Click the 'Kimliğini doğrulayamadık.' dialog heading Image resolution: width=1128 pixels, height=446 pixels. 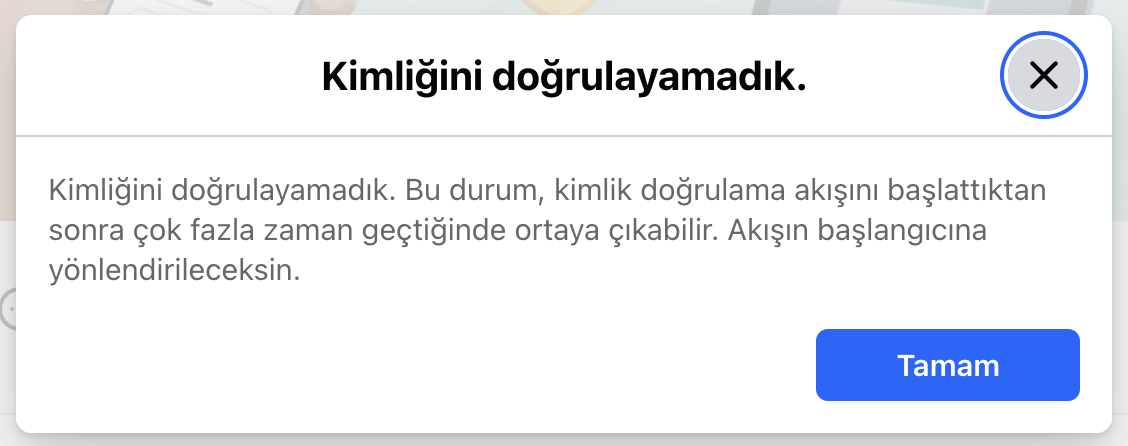564,76
